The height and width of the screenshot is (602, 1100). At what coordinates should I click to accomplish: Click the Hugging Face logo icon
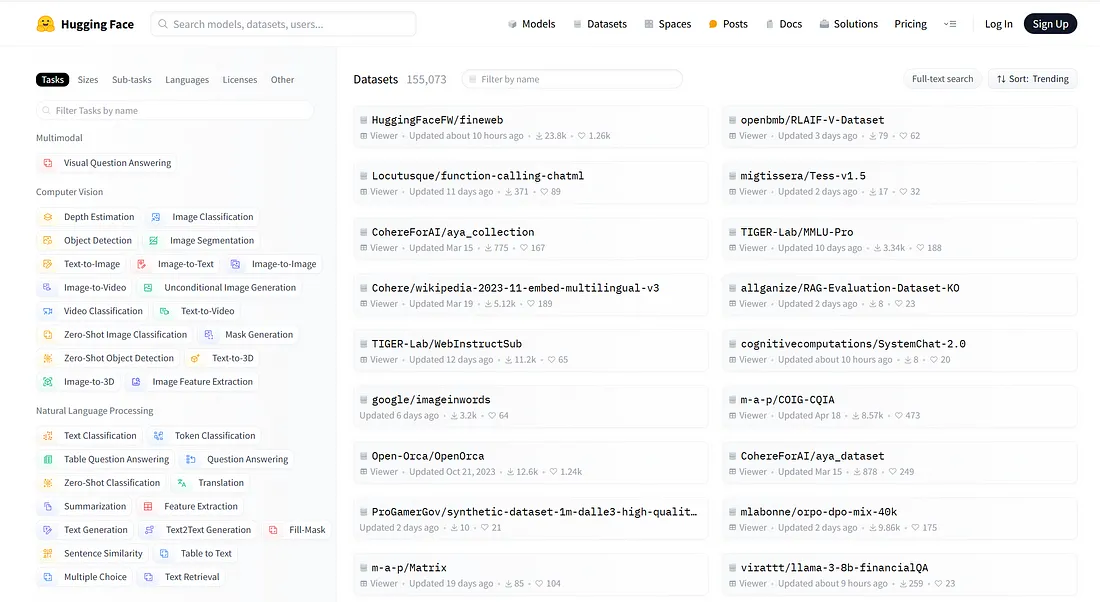click(46, 24)
